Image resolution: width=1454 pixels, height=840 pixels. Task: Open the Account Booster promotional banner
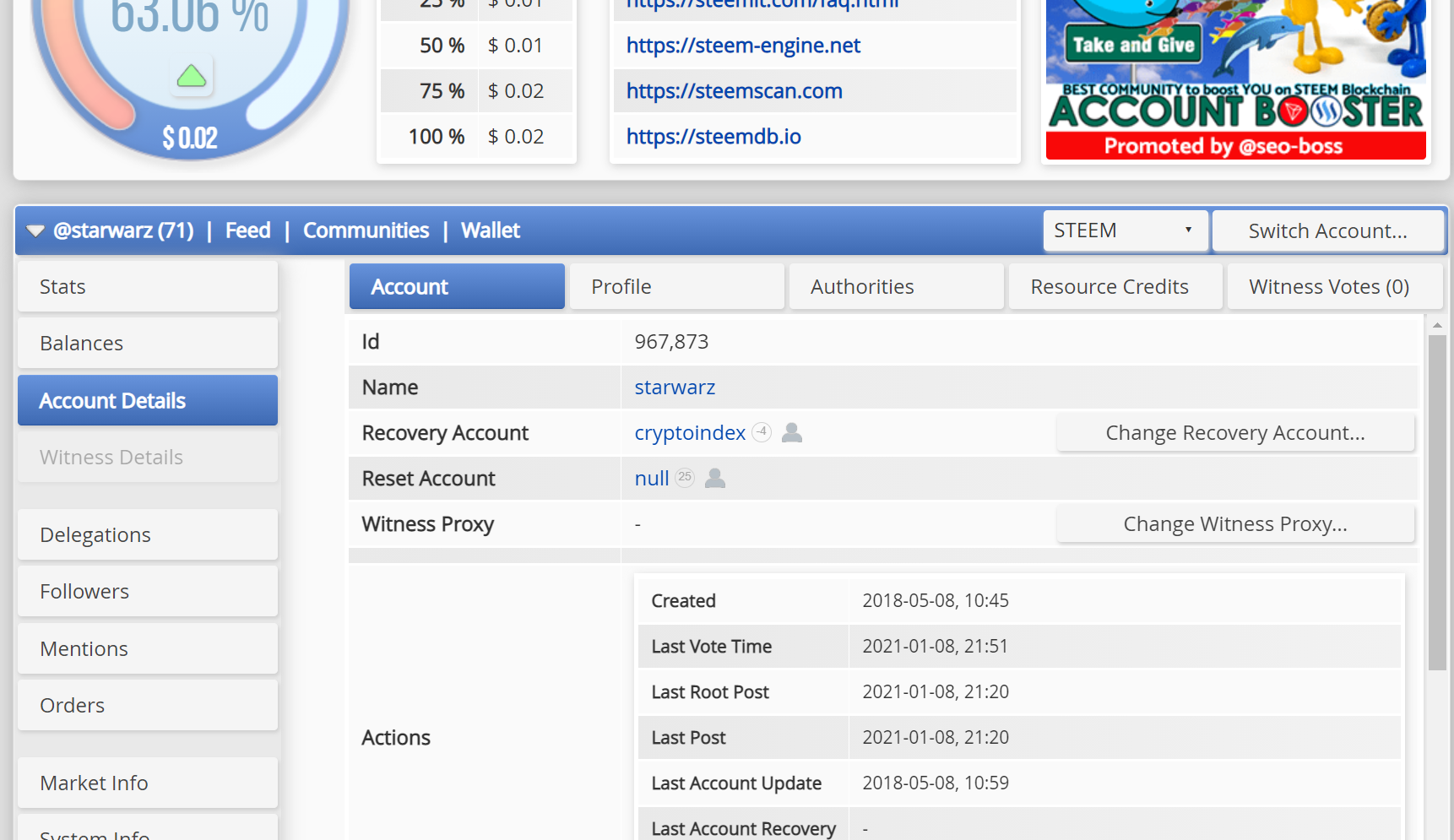point(1235,80)
